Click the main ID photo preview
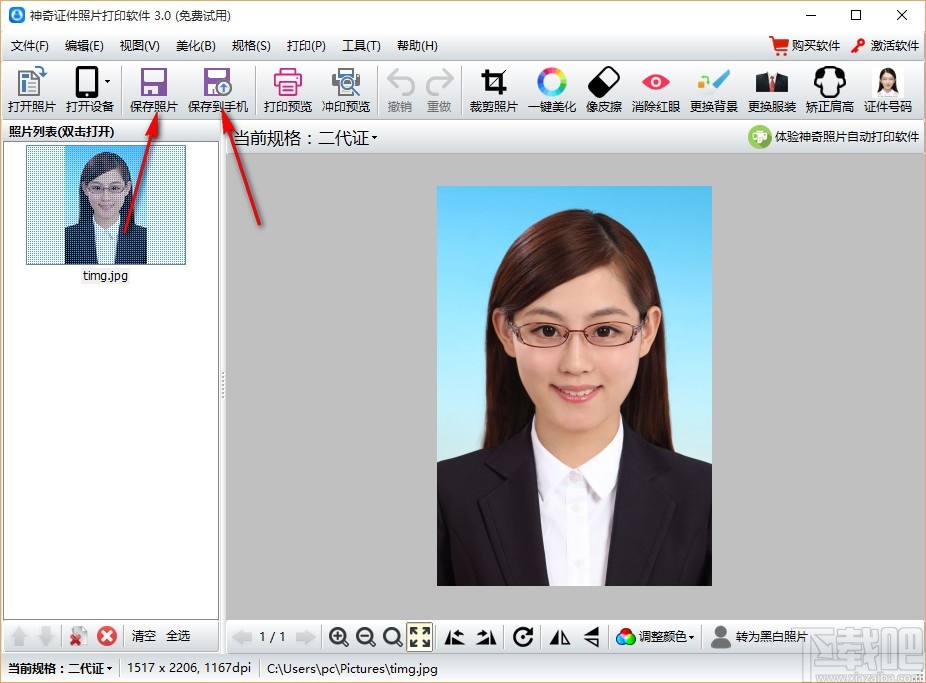The width and height of the screenshot is (926, 683). 574,385
